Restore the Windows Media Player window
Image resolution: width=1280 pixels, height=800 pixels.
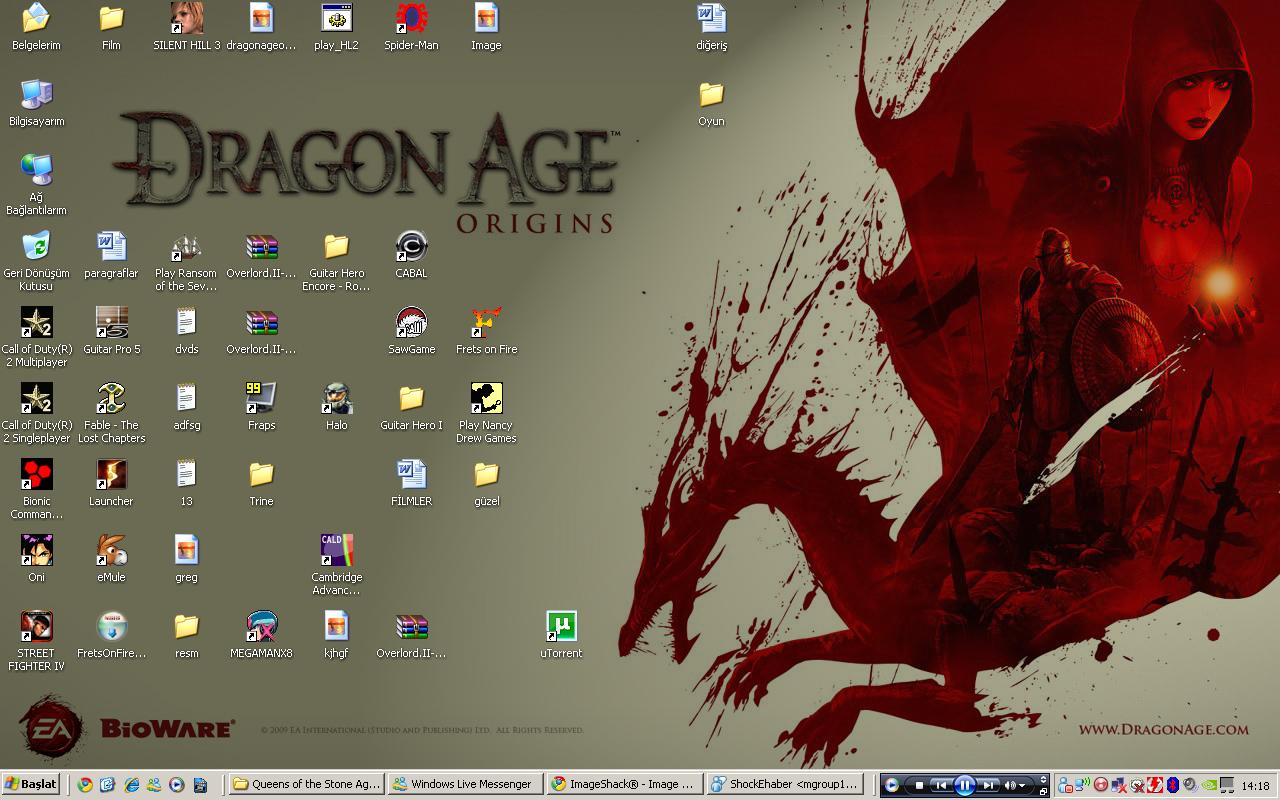pyautogui.click(x=1043, y=791)
